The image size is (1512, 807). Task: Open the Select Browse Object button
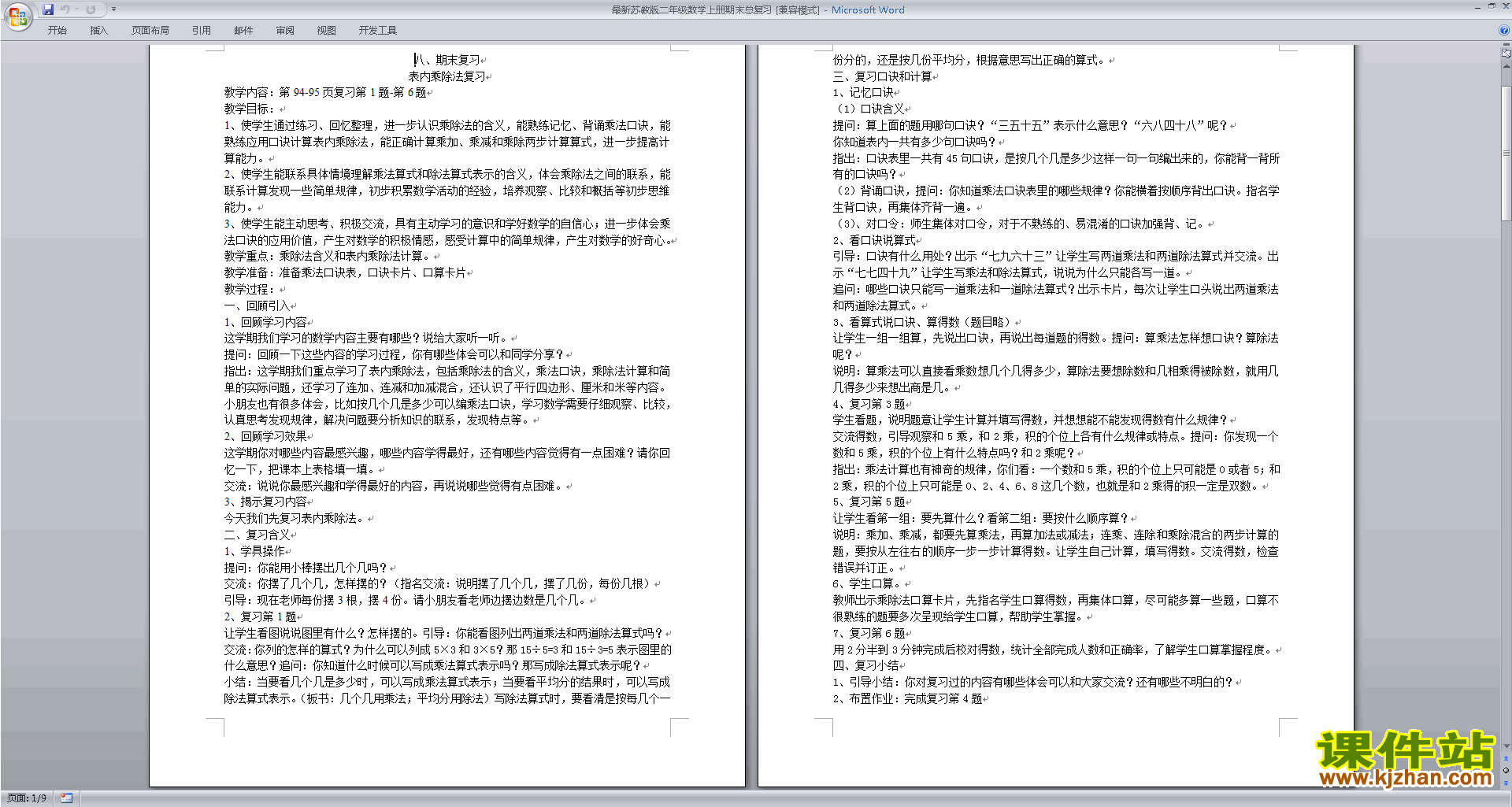pos(1506,770)
